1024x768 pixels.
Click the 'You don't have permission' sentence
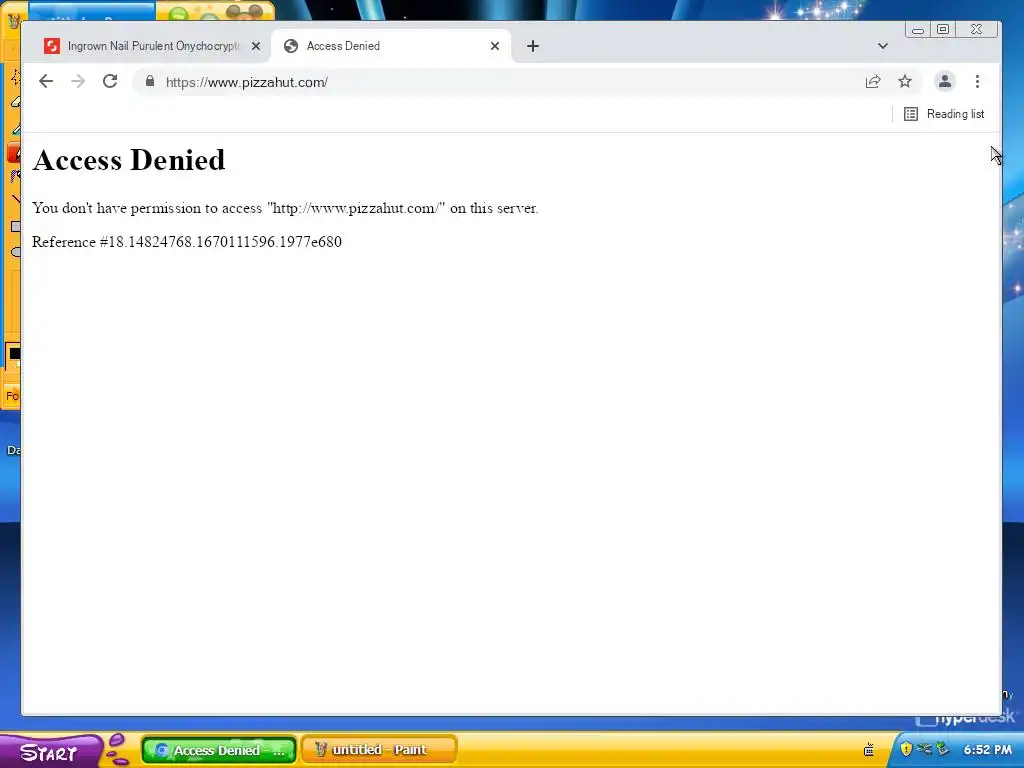285,208
